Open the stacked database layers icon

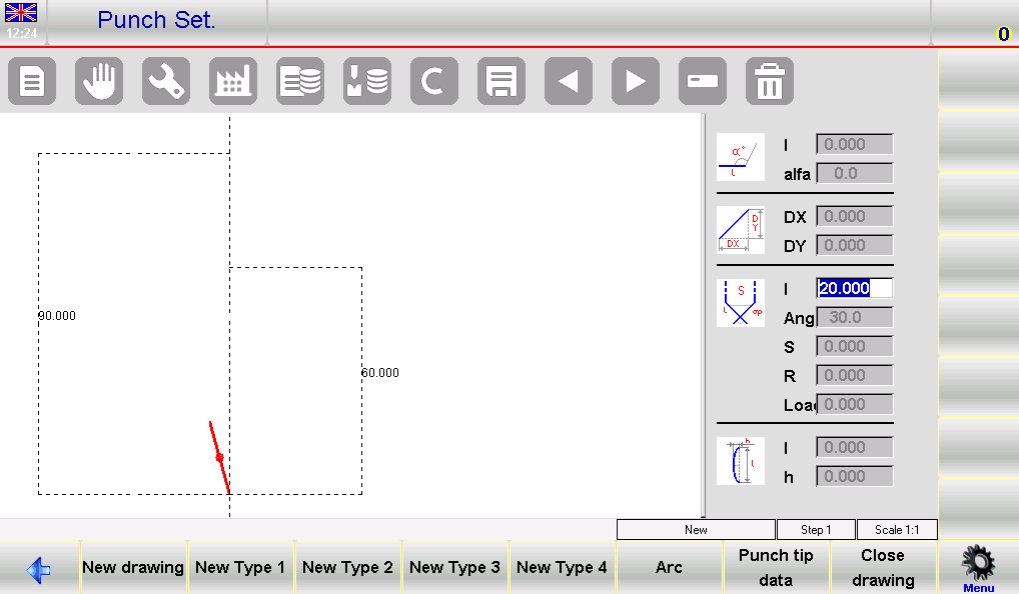point(299,81)
